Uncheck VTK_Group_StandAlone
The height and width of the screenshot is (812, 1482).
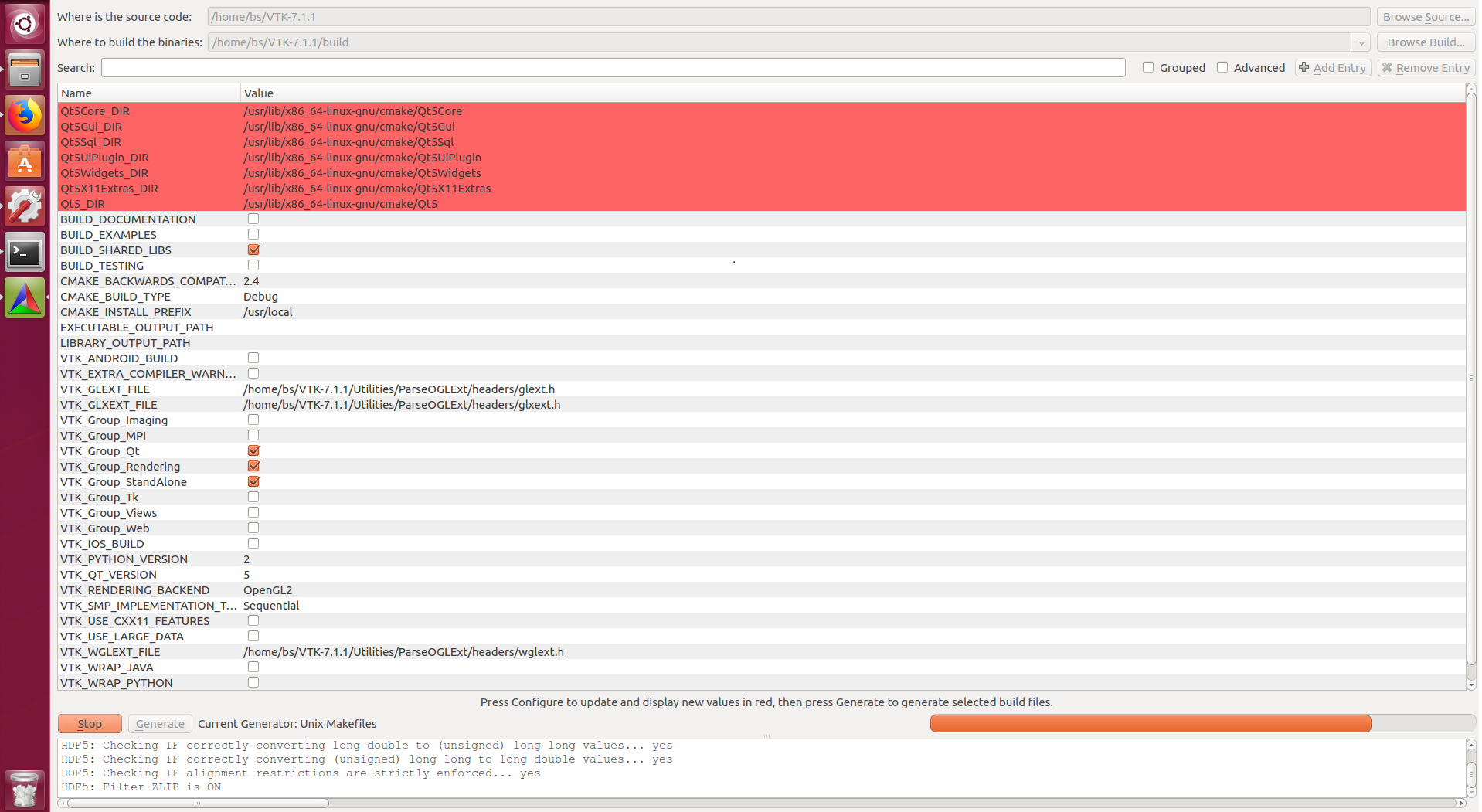pos(253,481)
